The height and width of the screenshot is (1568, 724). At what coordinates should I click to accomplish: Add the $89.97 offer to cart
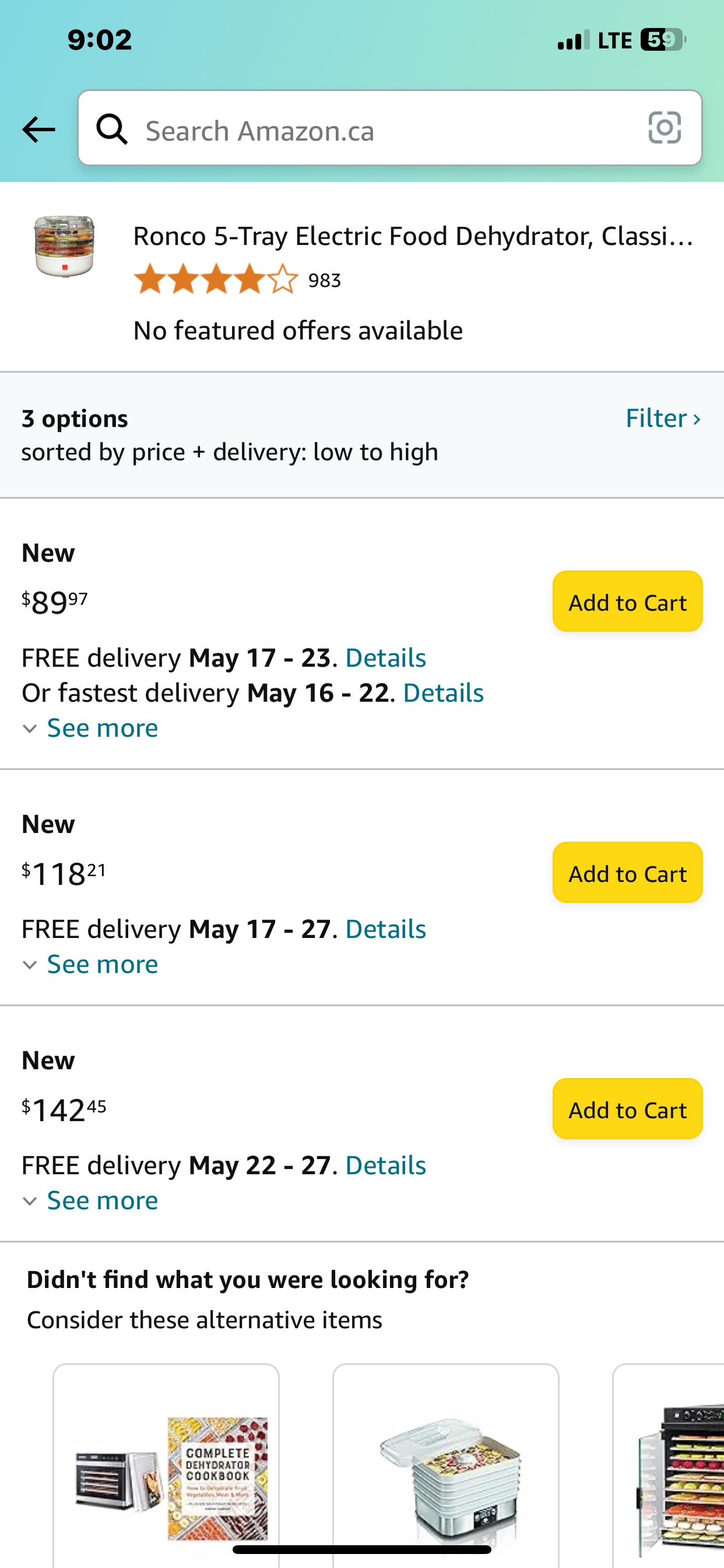(x=627, y=602)
